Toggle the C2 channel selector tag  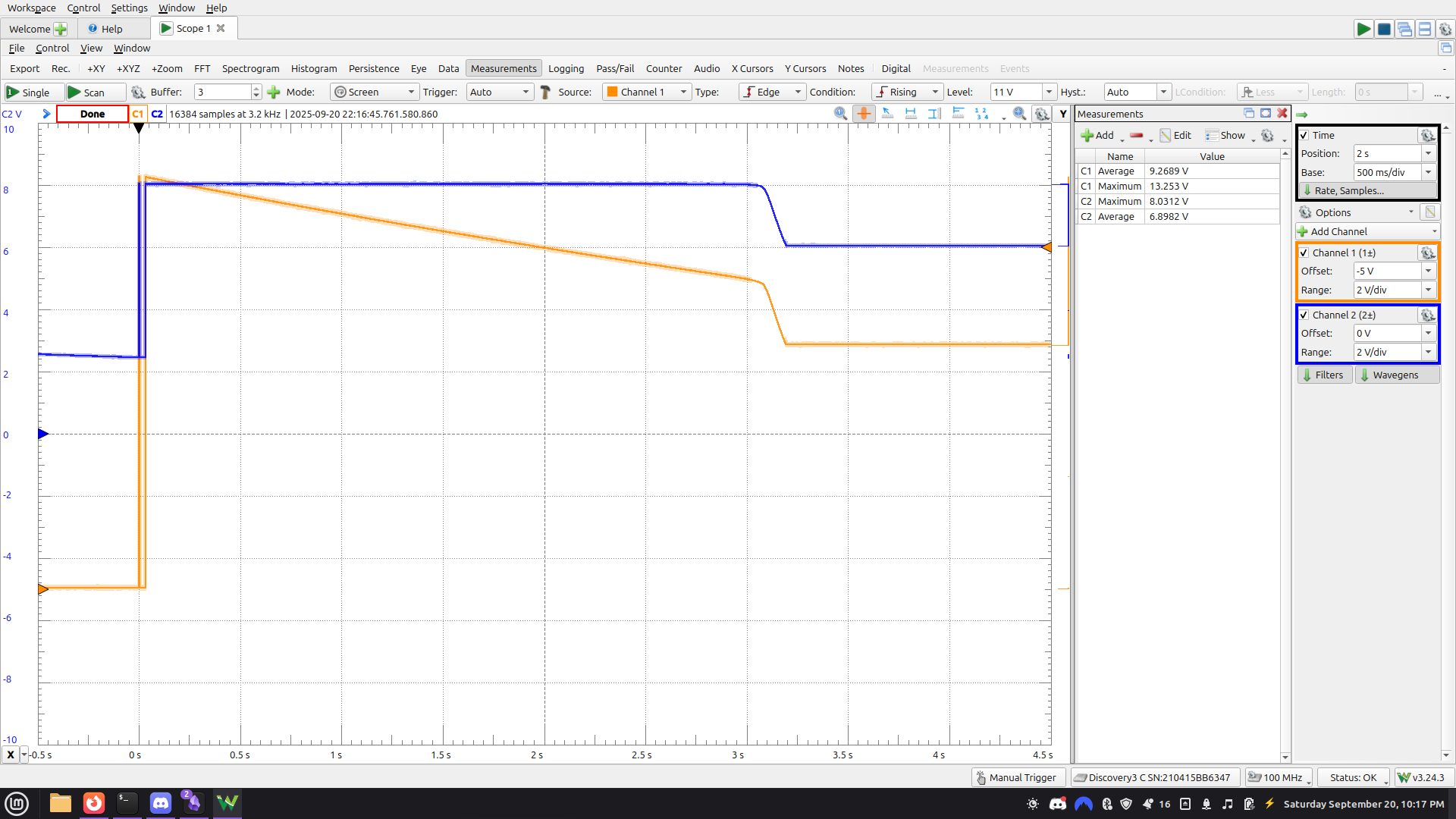157,114
